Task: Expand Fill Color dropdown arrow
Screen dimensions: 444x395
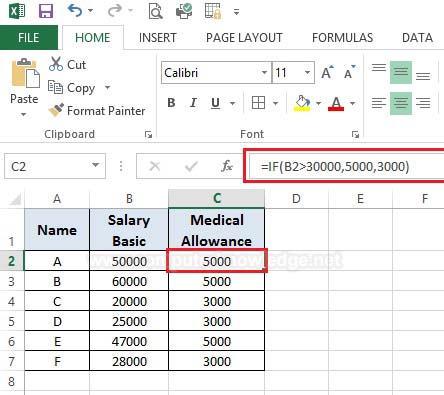Action: pyautogui.click(x=318, y=103)
